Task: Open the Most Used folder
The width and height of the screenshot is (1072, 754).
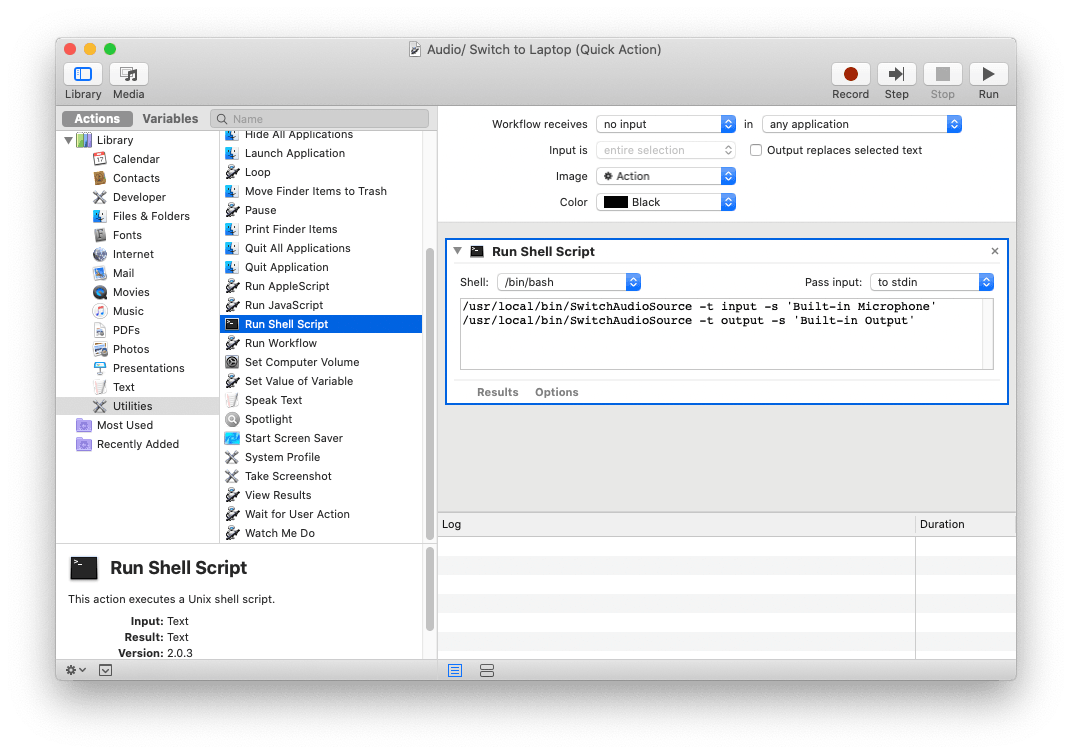Action: (x=124, y=425)
